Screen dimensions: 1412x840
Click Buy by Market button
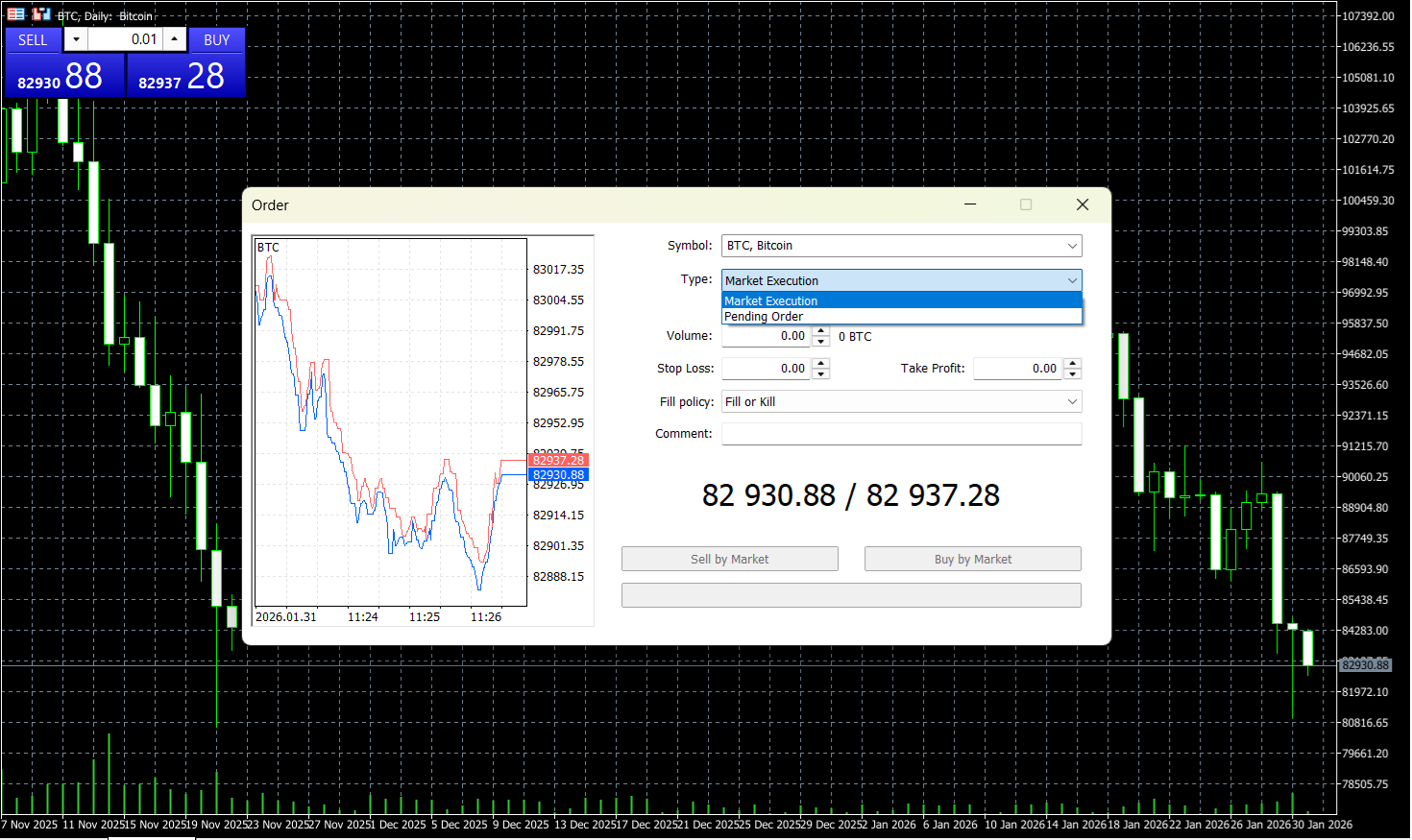pyautogui.click(x=973, y=559)
